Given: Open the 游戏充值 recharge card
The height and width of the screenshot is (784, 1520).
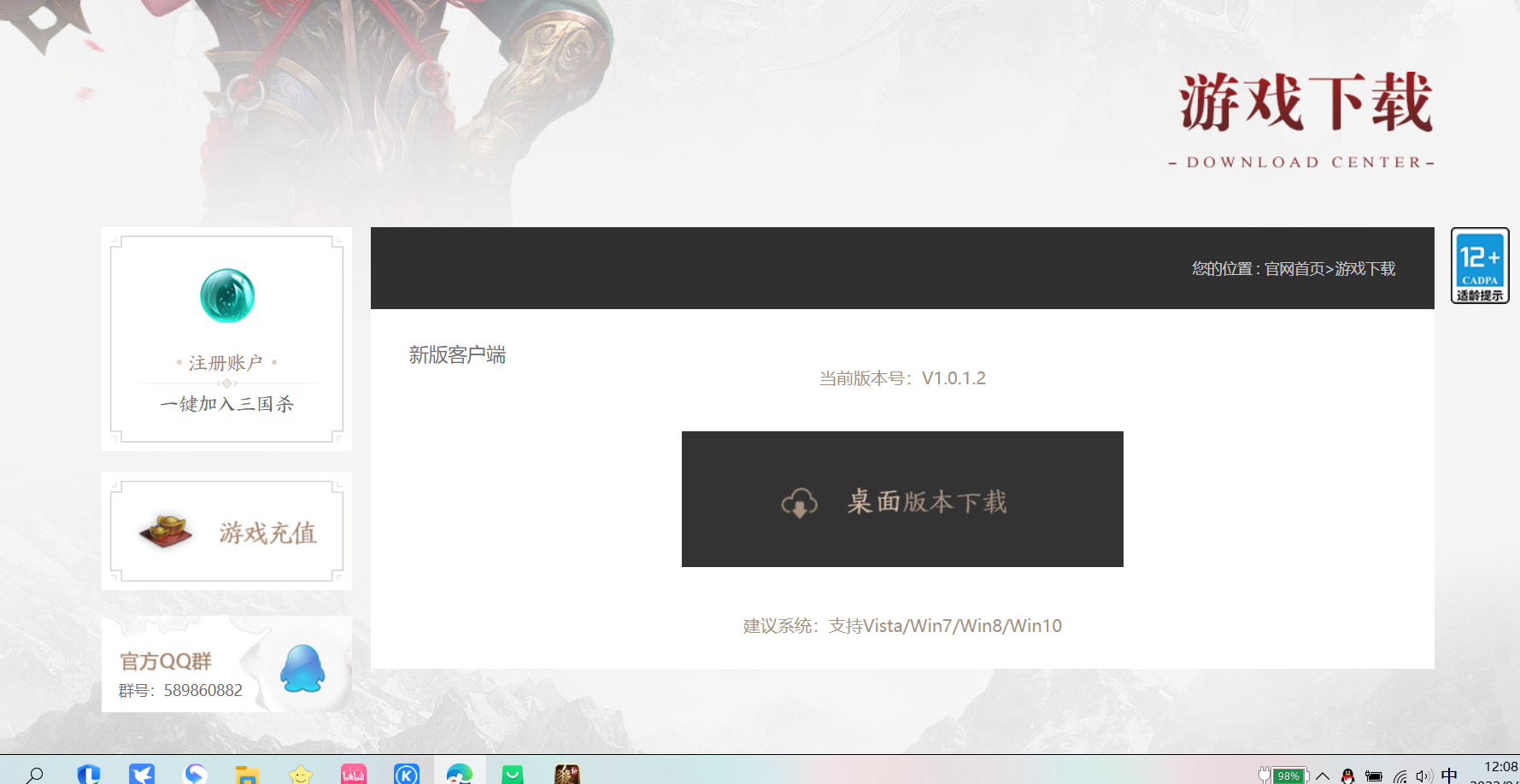Looking at the screenshot, I should (226, 531).
